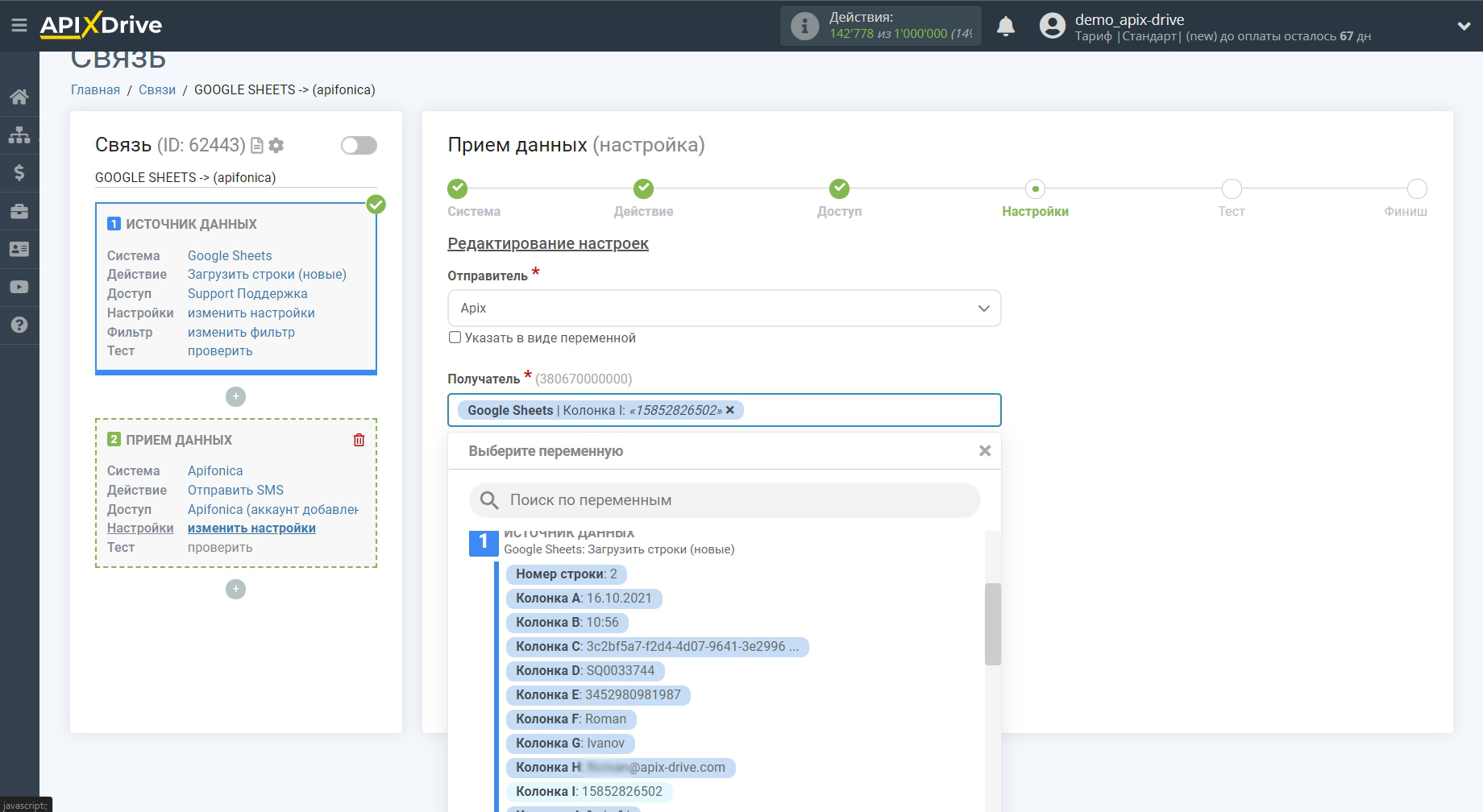Add step between source and receiver
The height and width of the screenshot is (812, 1483).
235,396
